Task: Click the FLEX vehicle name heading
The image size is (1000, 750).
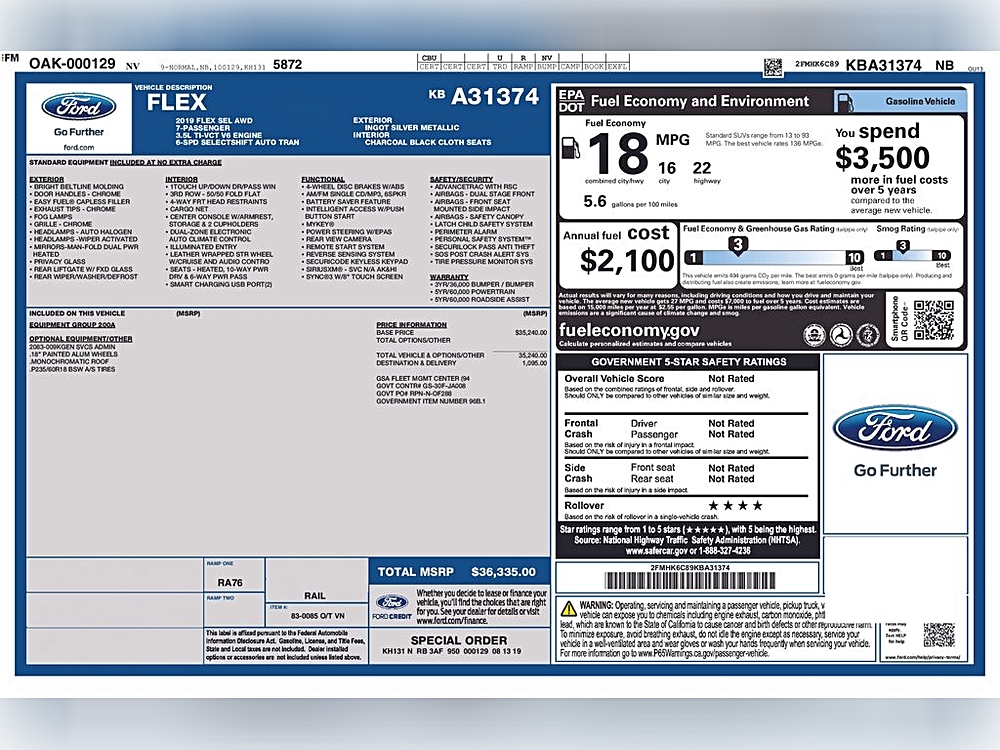Action: (177, 103)
